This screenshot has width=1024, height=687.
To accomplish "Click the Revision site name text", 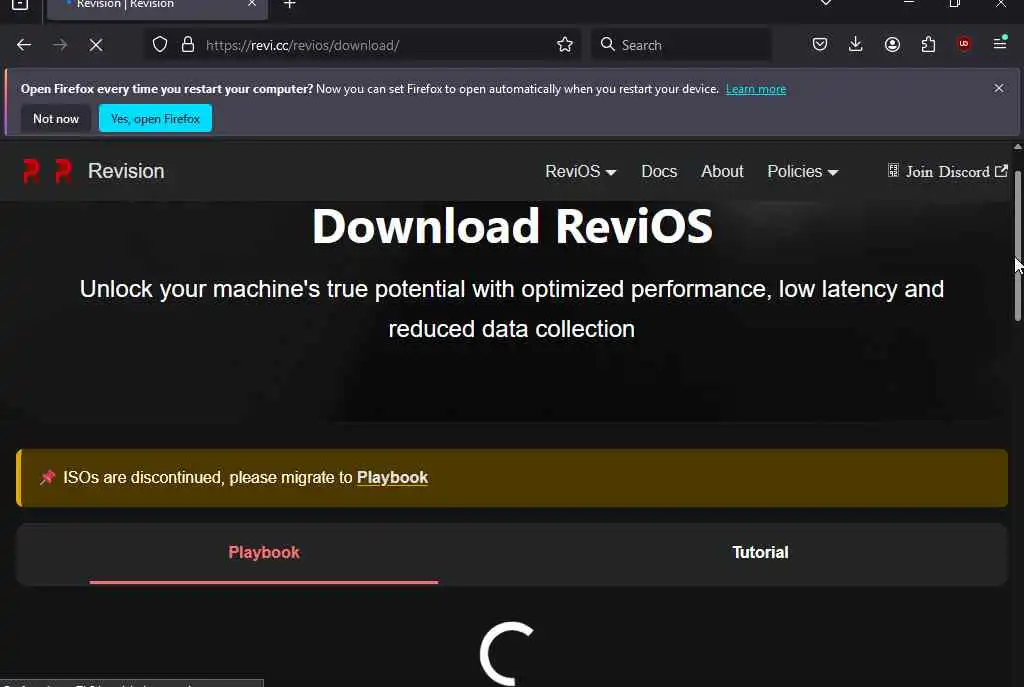I will pos(126,171).
